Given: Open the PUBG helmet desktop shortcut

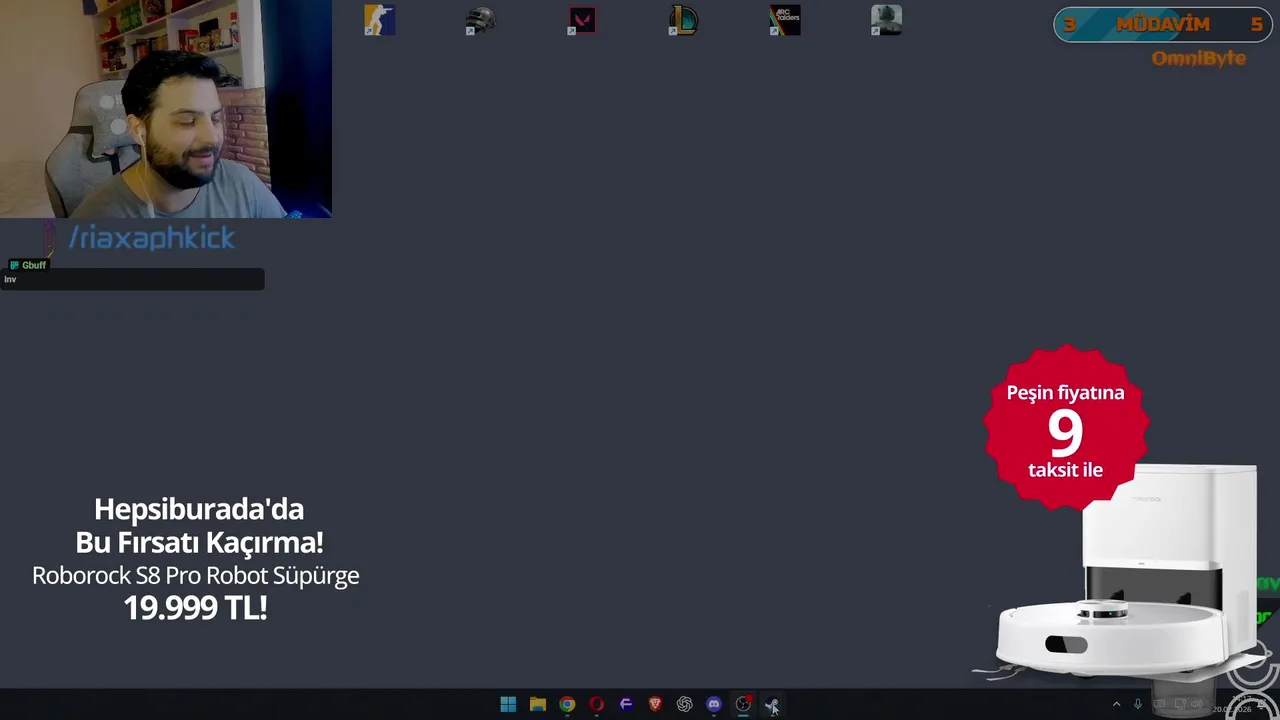Looking at the screenshot, I should (x=481, y=20).
